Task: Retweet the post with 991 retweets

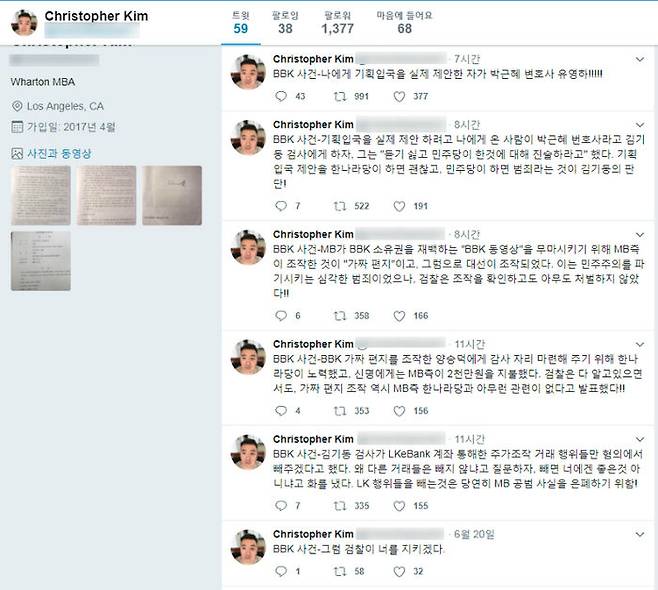Action: (340, 97)
